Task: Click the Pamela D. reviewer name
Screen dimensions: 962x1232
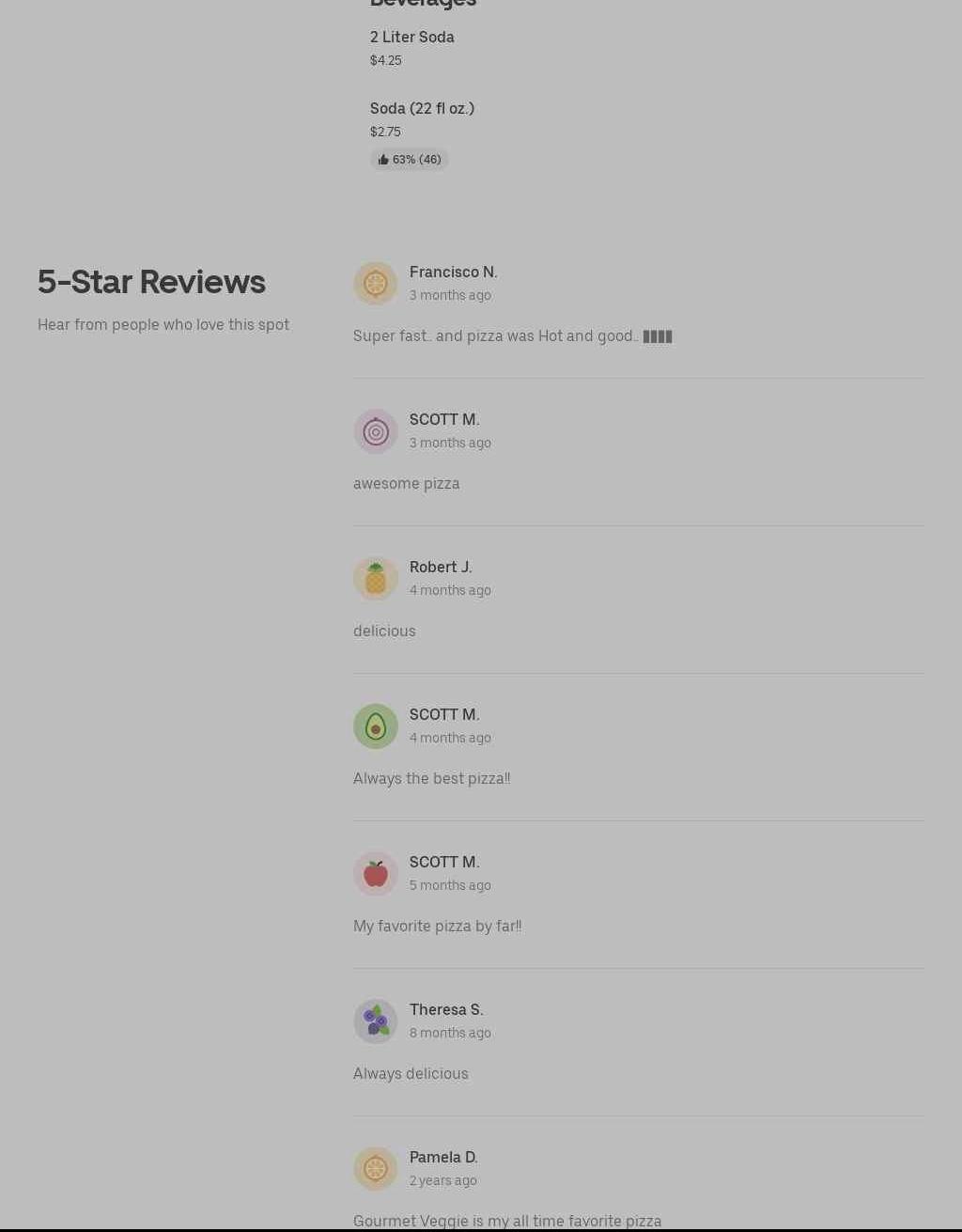Action: [443, 1157]
